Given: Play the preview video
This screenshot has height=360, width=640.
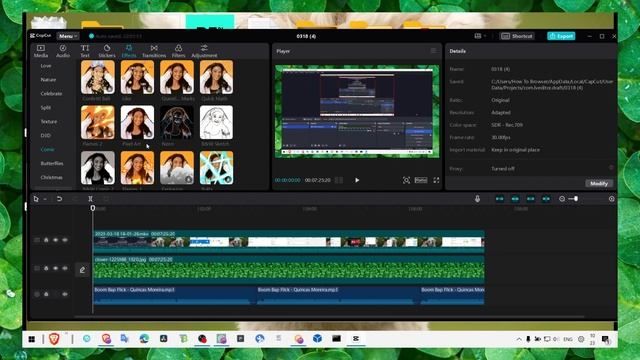Looking at the screenshot, I should click(x=357, y=180).
